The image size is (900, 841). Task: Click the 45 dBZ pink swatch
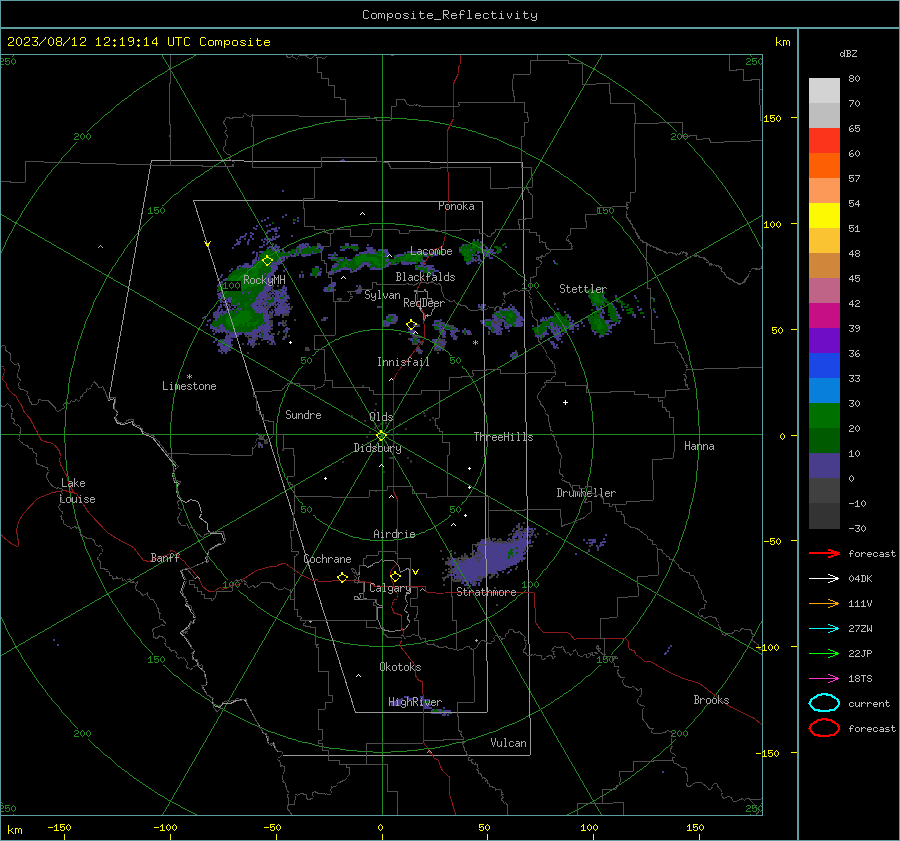(x=824, y=290)
